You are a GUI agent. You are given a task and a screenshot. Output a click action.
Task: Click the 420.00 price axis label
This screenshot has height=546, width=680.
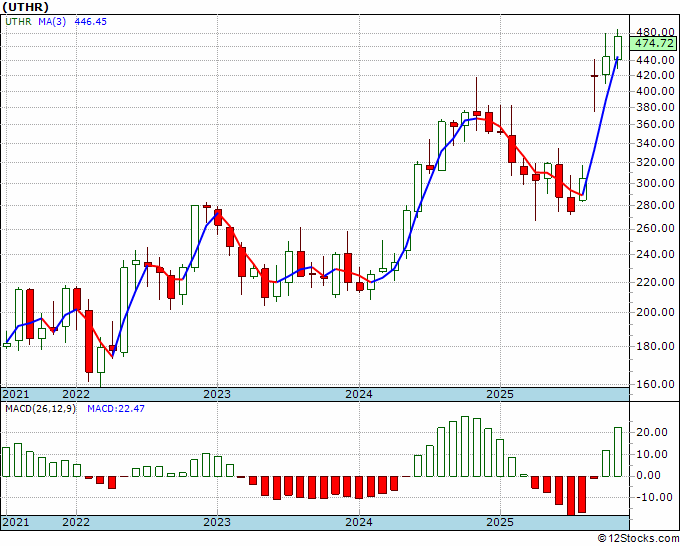tap(655, 75)
